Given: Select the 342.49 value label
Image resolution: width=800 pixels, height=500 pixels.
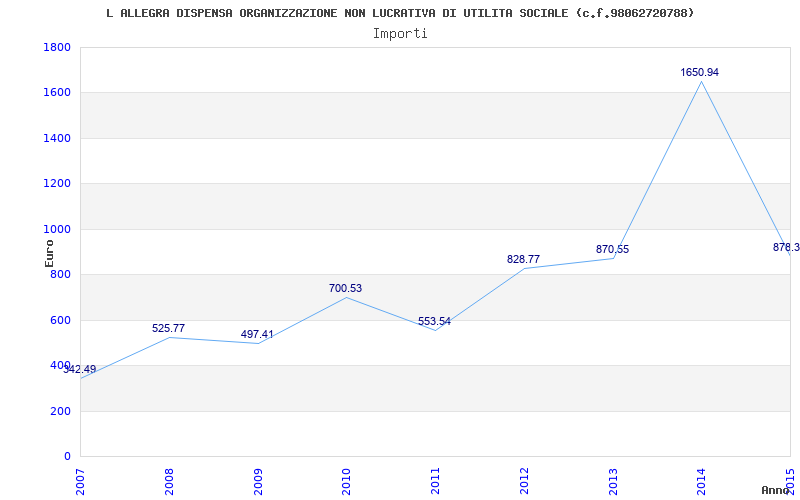Looking at the screenshot, I should tap(80, 369).
